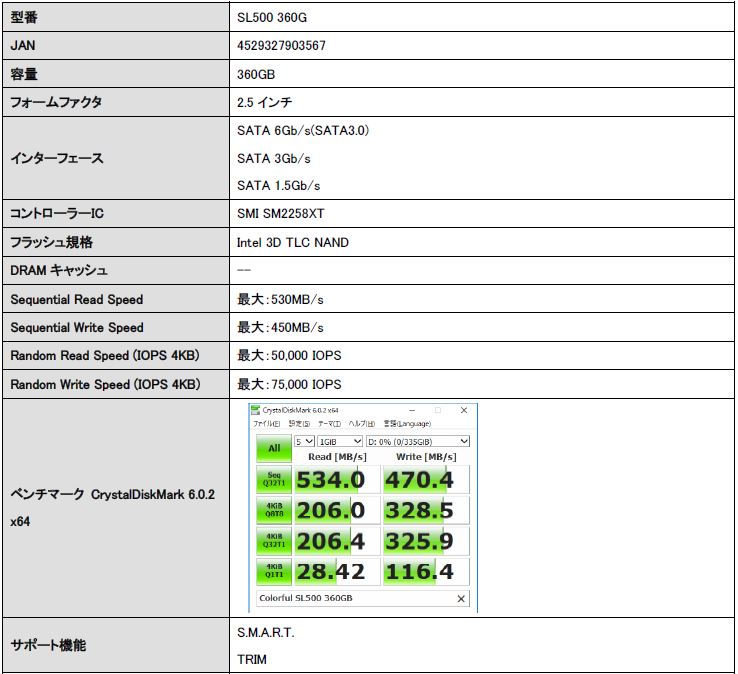Click the S.M.A.R.T. support feature
Image resolution: width=738 pixels, height=674 pixels.
266,633
